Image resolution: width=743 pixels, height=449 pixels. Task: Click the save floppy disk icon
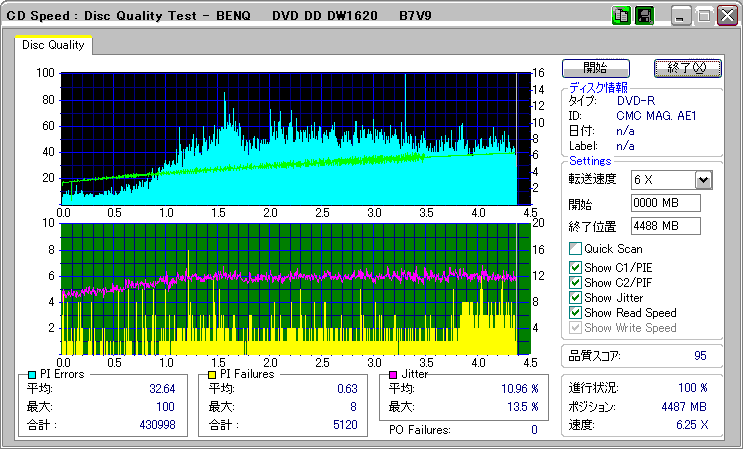(x=644, y=16)
